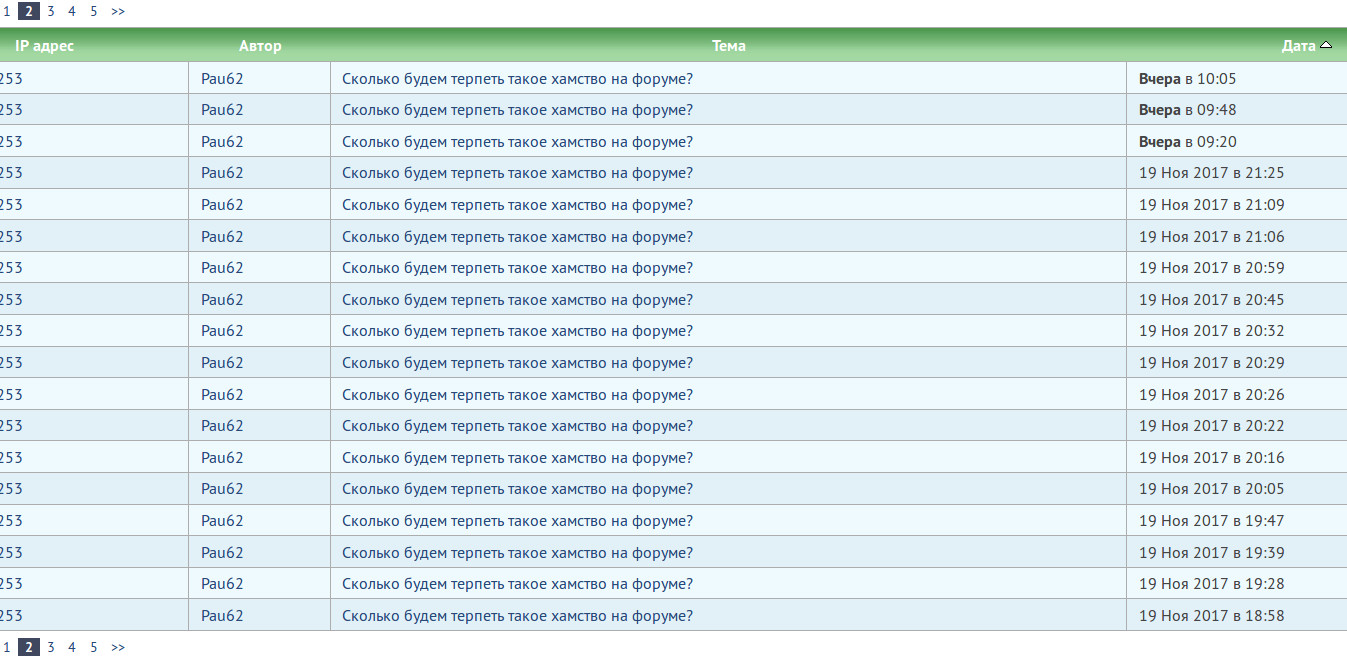The height and width of the screenshot is (659, 1347).
Task: Sort table by the Тема column header
Action: 728,46
